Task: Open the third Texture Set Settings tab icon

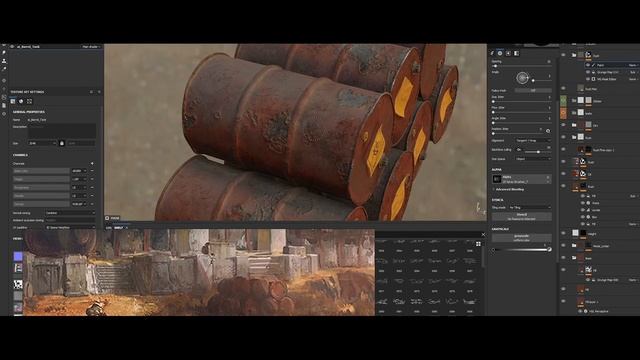Action: point(29,101)
